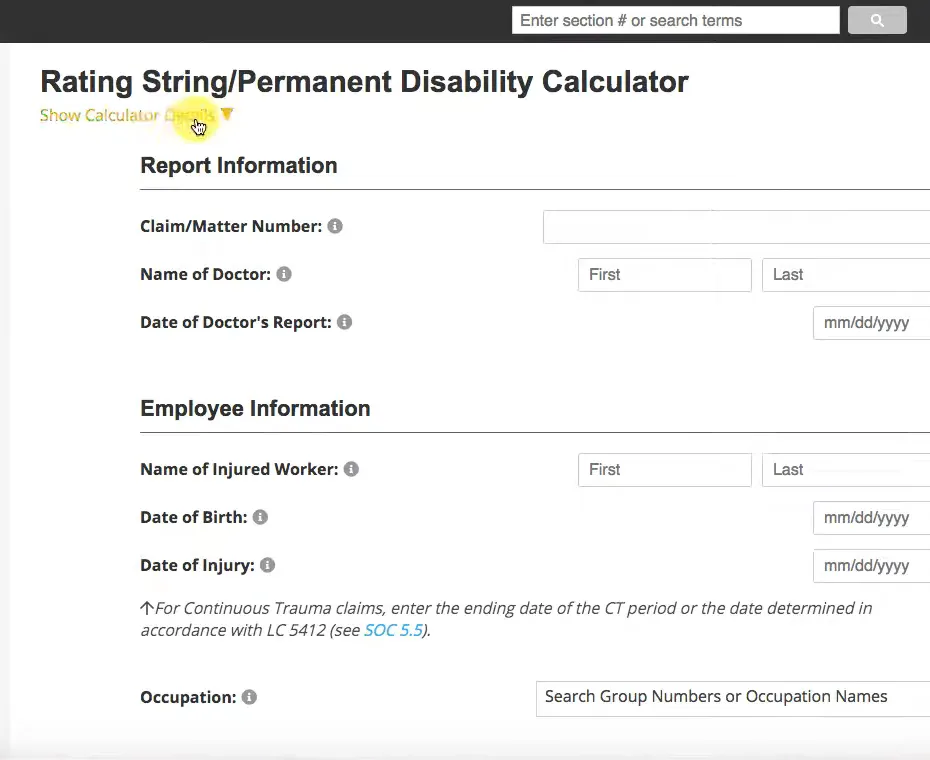
Task: Click the doctor's First name field
Action: tap(665, 275)
